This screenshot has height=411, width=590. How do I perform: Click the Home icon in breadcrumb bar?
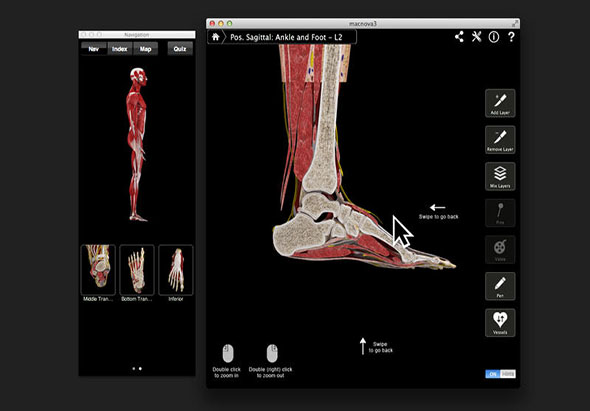[x=215, y=37]
